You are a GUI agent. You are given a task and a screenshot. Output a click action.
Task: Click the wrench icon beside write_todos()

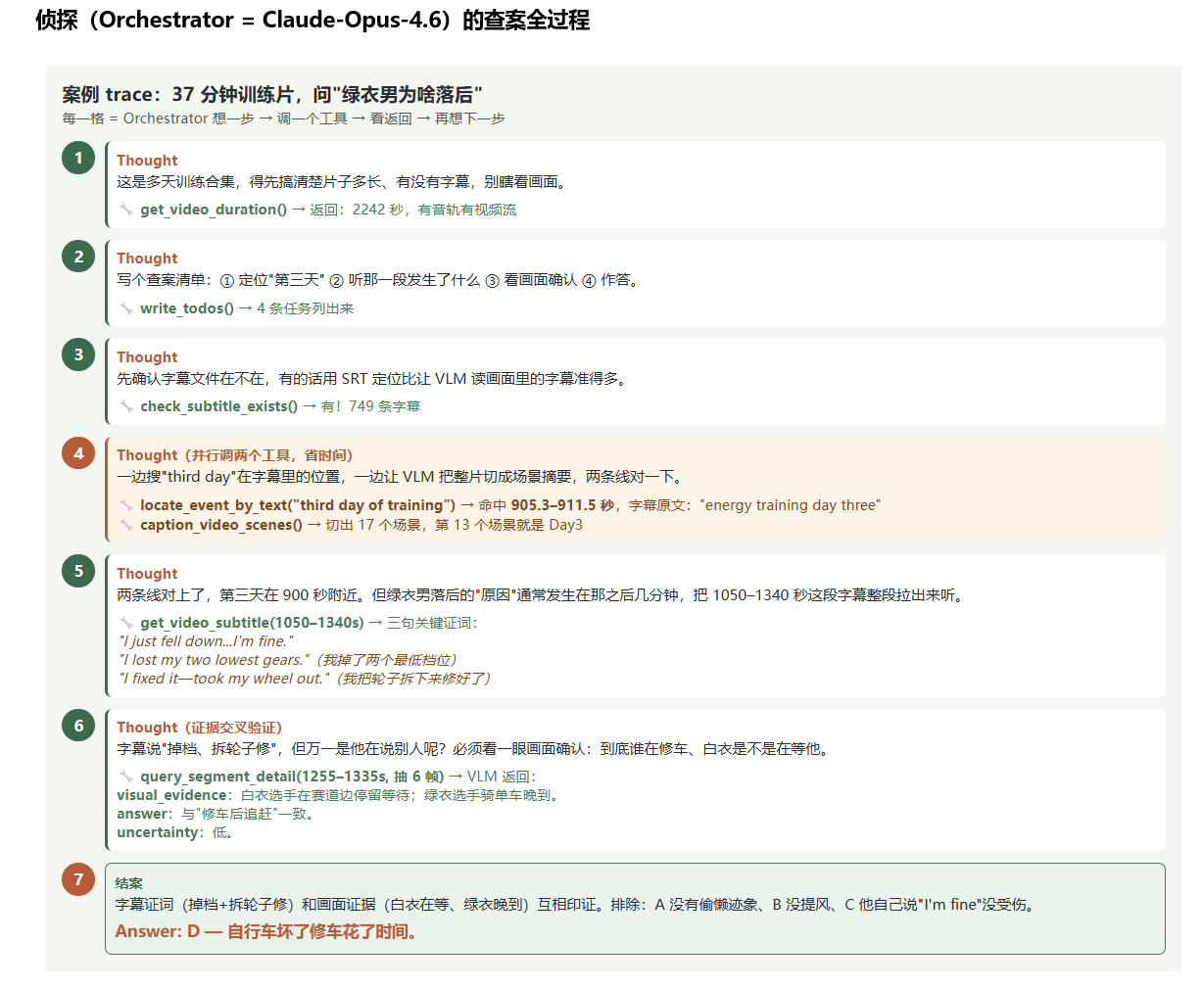(126, 308)
